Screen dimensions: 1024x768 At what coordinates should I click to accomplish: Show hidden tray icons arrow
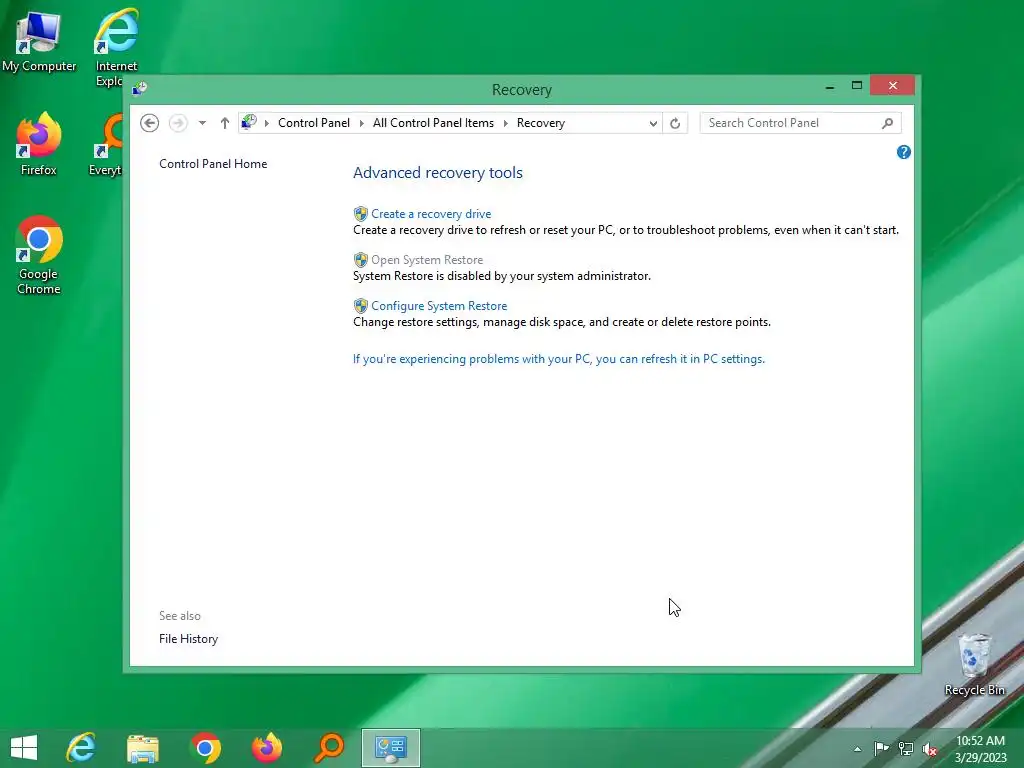click(857, 749)
